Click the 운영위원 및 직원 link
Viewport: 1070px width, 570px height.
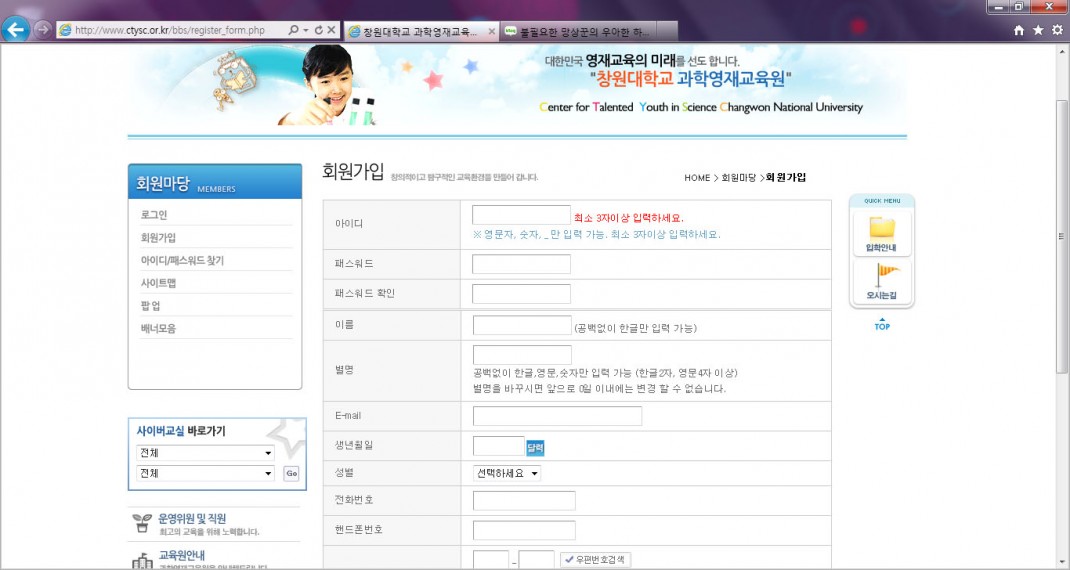click(192, 518)
